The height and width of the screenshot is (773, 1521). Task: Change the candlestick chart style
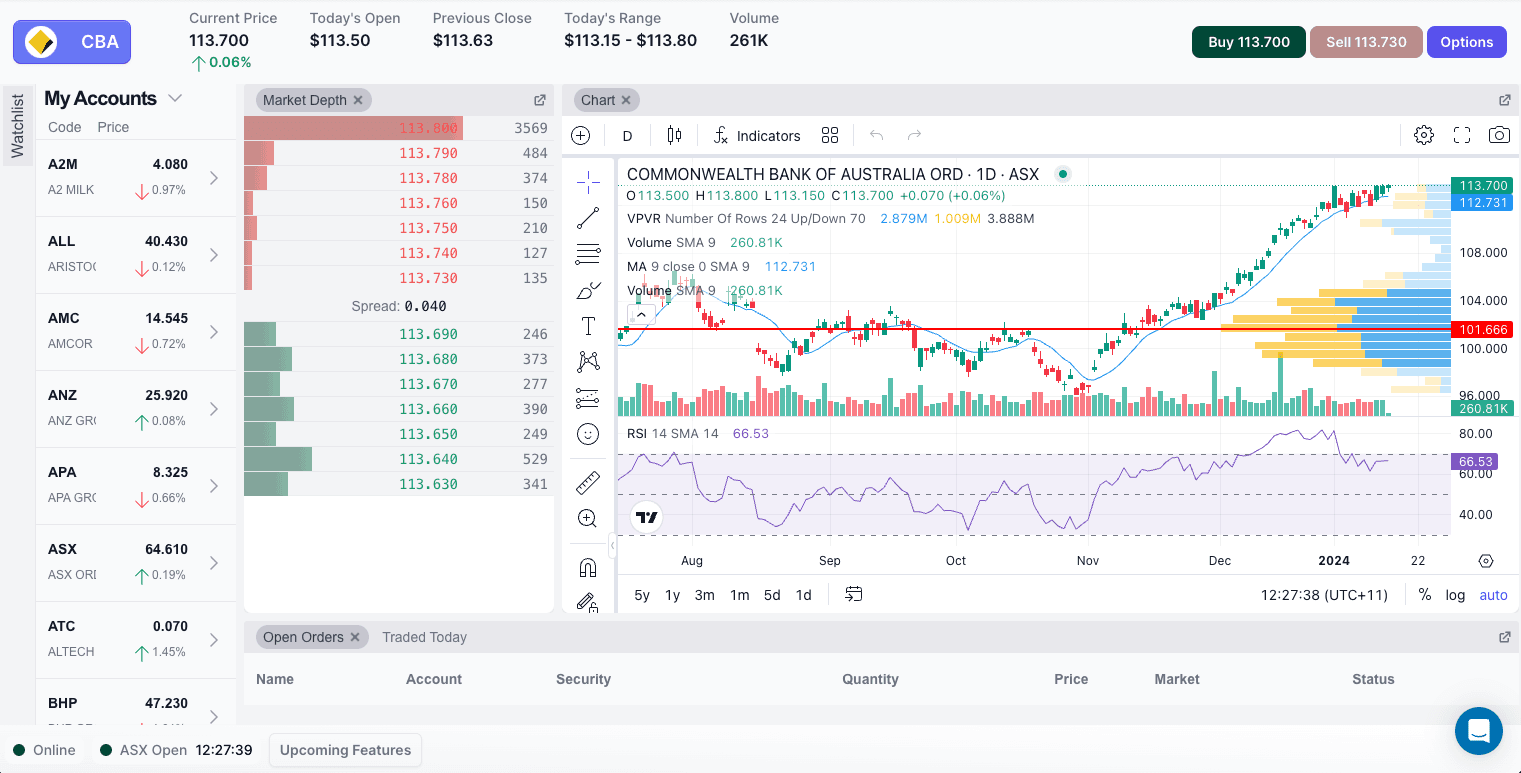(674, 136)
